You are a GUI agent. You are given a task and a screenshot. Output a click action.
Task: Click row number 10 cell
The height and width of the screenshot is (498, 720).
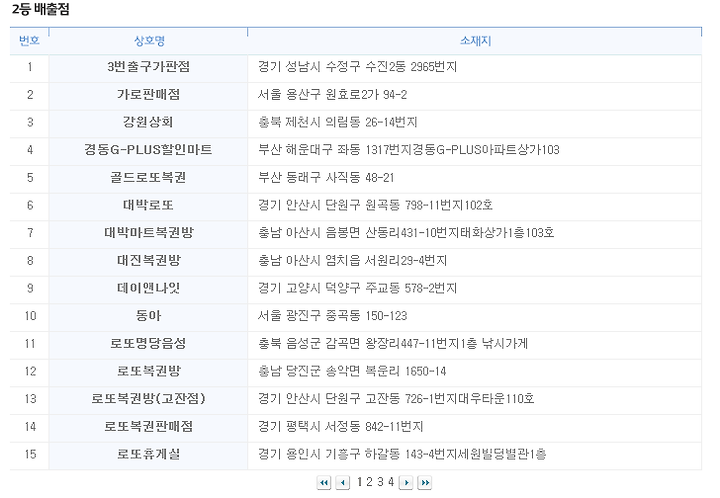tap(29, 316)
